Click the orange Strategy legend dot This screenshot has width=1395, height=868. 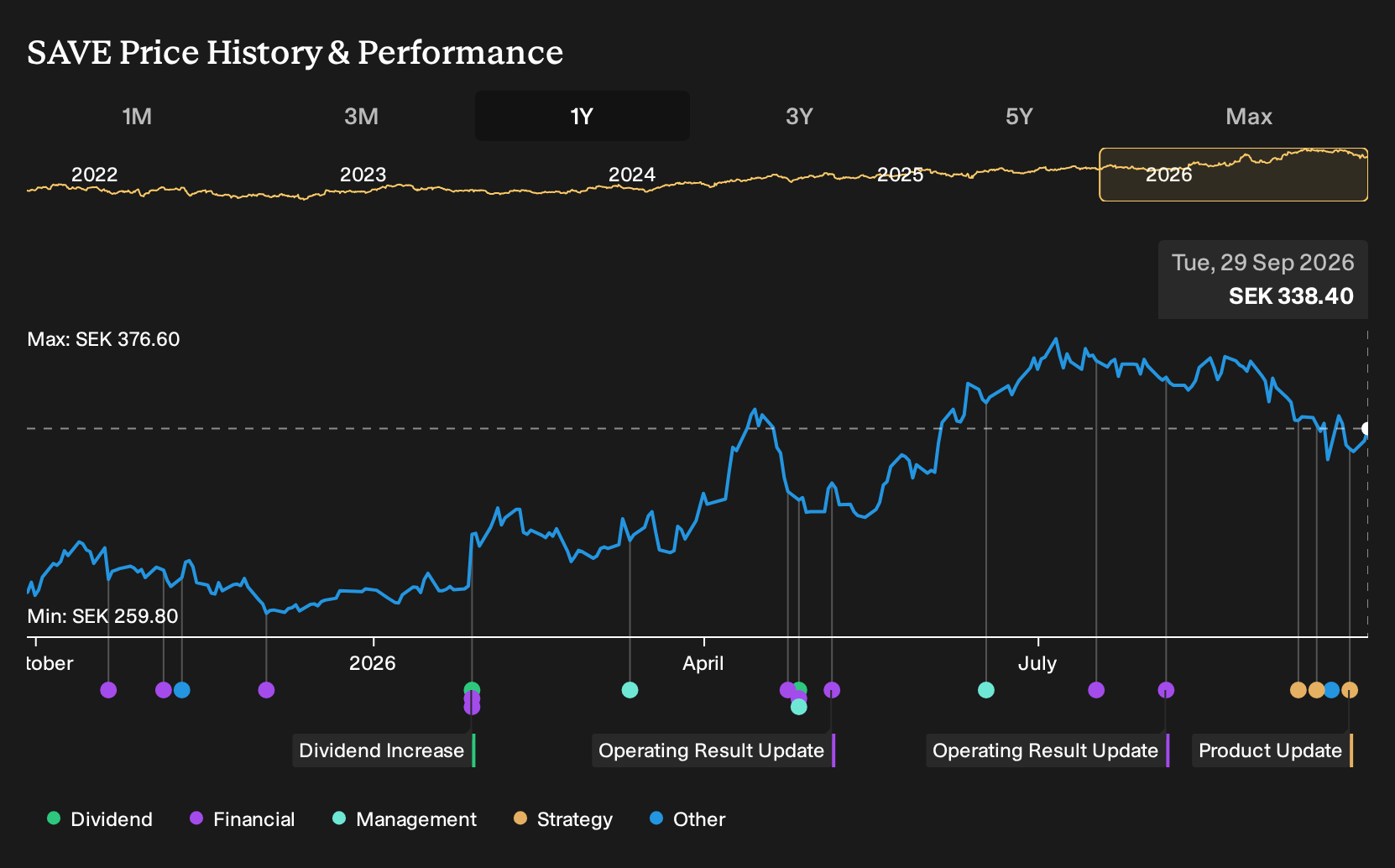click(x=520, y=818)
